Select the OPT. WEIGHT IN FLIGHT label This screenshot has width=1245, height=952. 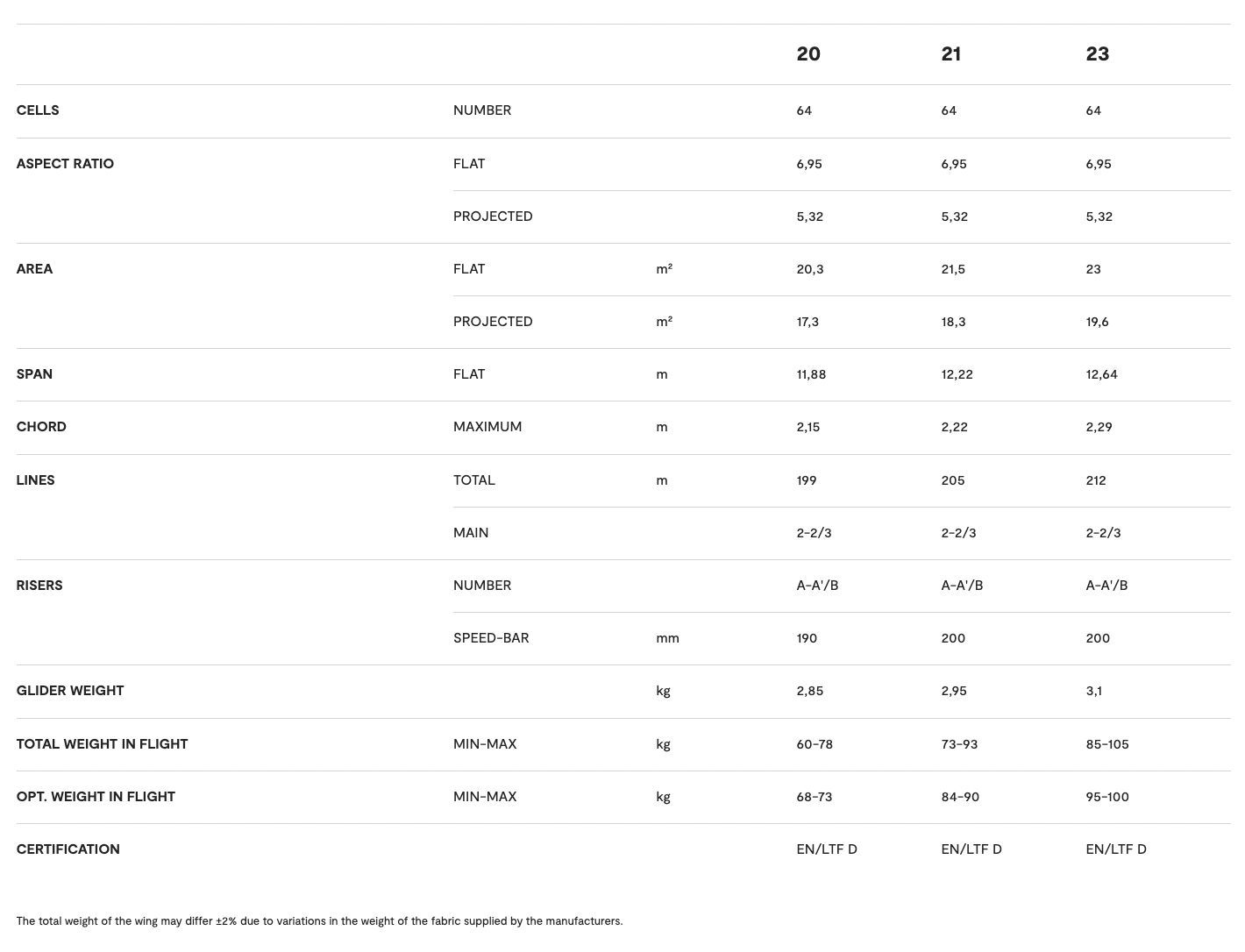coord(96,797)
